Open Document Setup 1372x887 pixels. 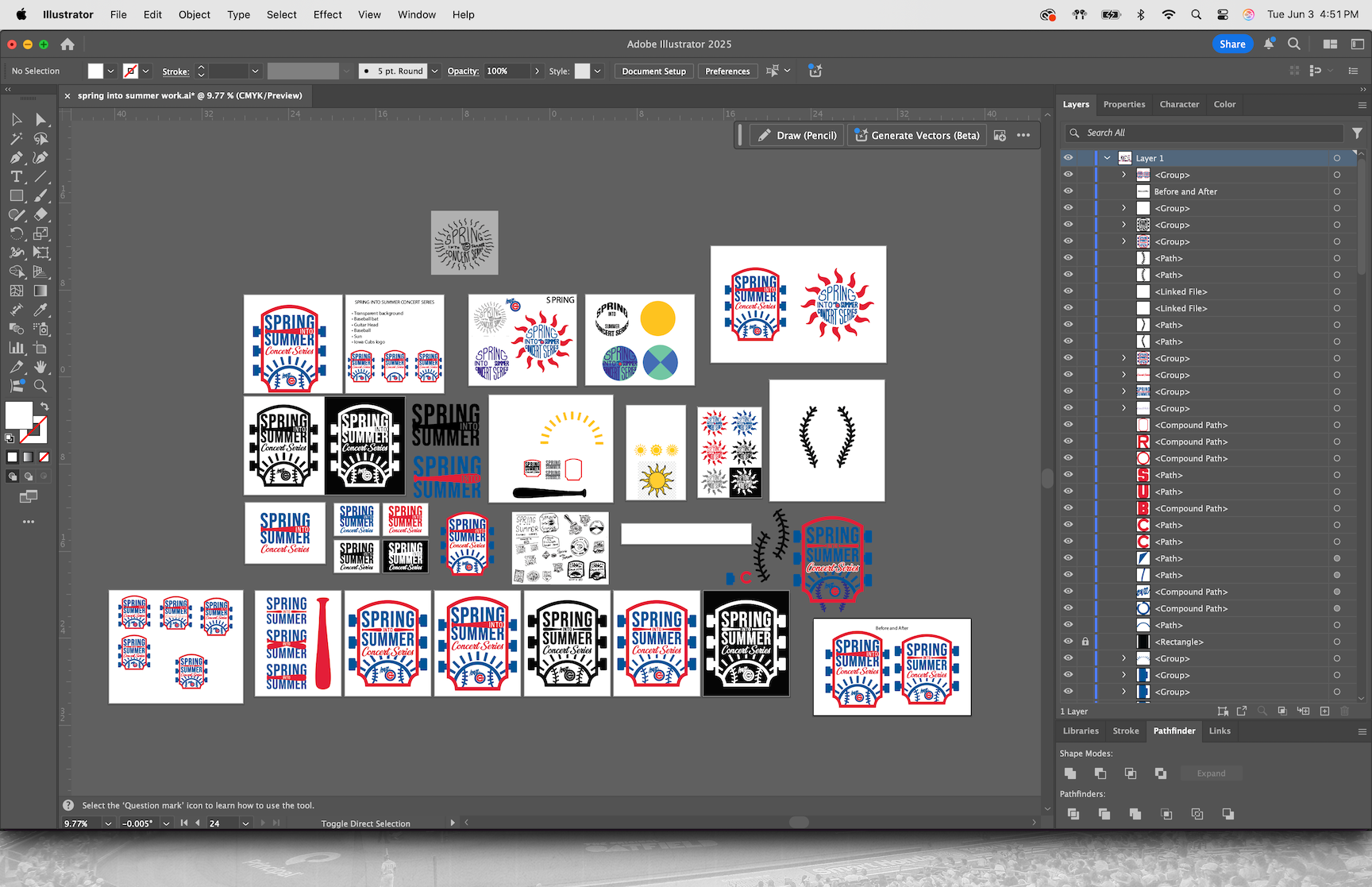(x=653, y=71)
